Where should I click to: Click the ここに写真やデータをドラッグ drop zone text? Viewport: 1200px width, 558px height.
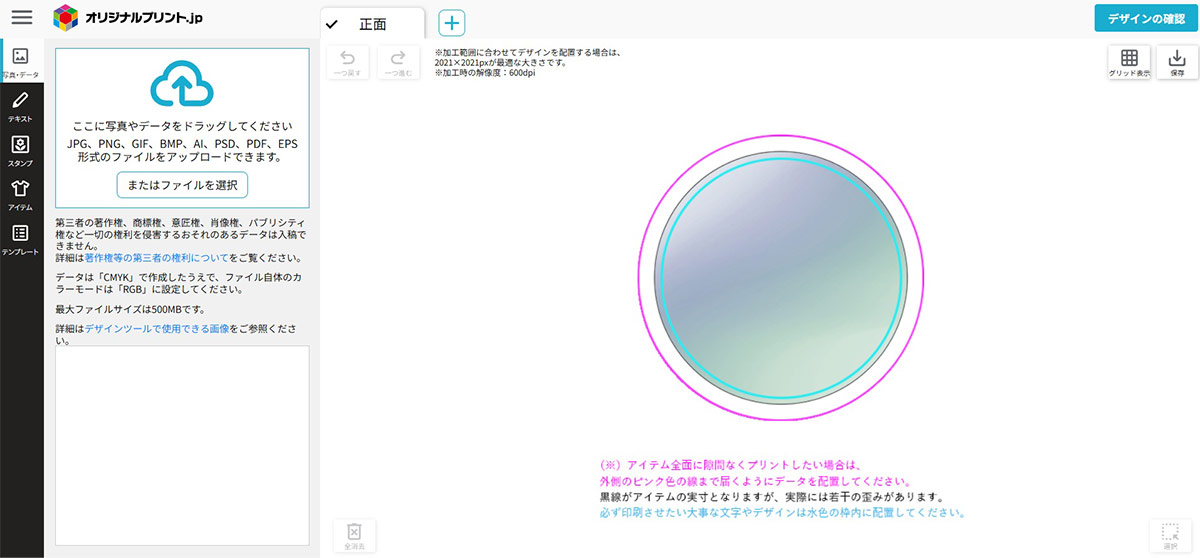click(x=182, y=127)
